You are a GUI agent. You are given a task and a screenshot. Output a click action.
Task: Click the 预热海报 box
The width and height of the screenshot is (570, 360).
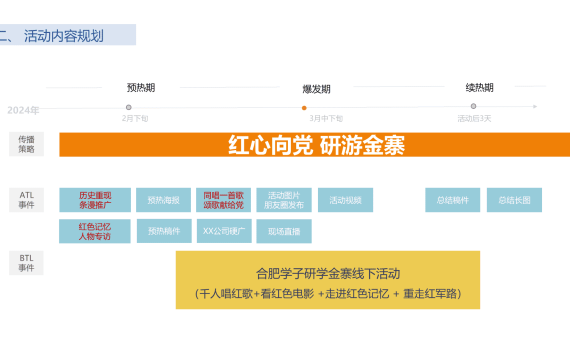164,200
